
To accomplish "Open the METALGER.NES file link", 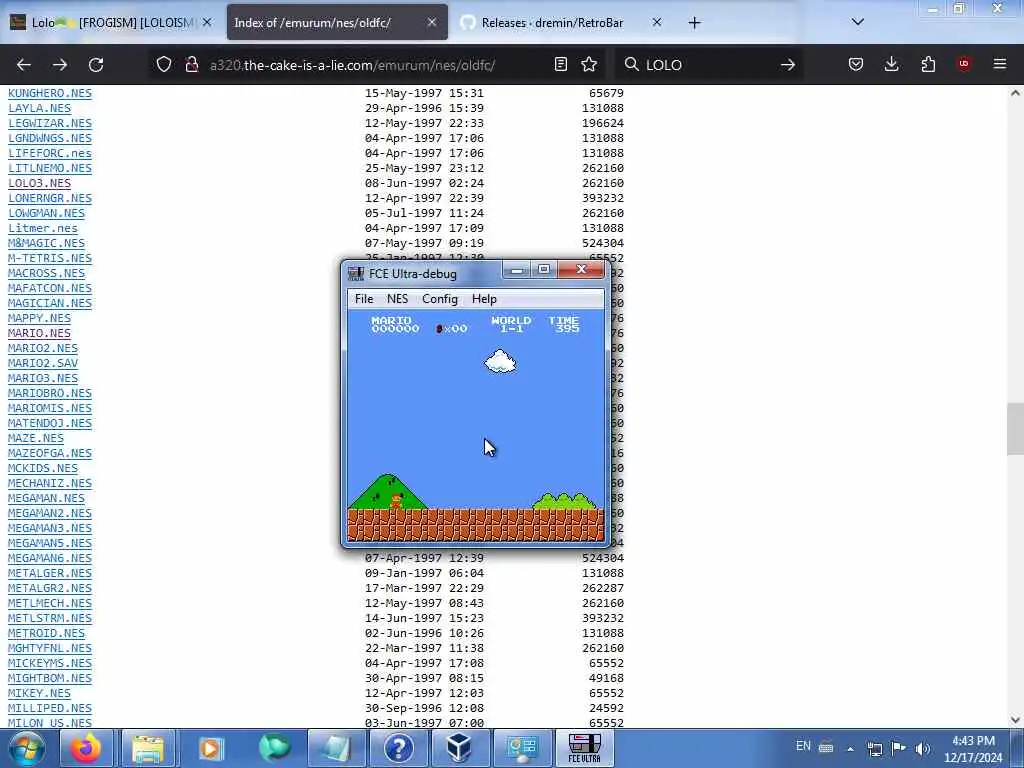I will [x=50, y=573].
